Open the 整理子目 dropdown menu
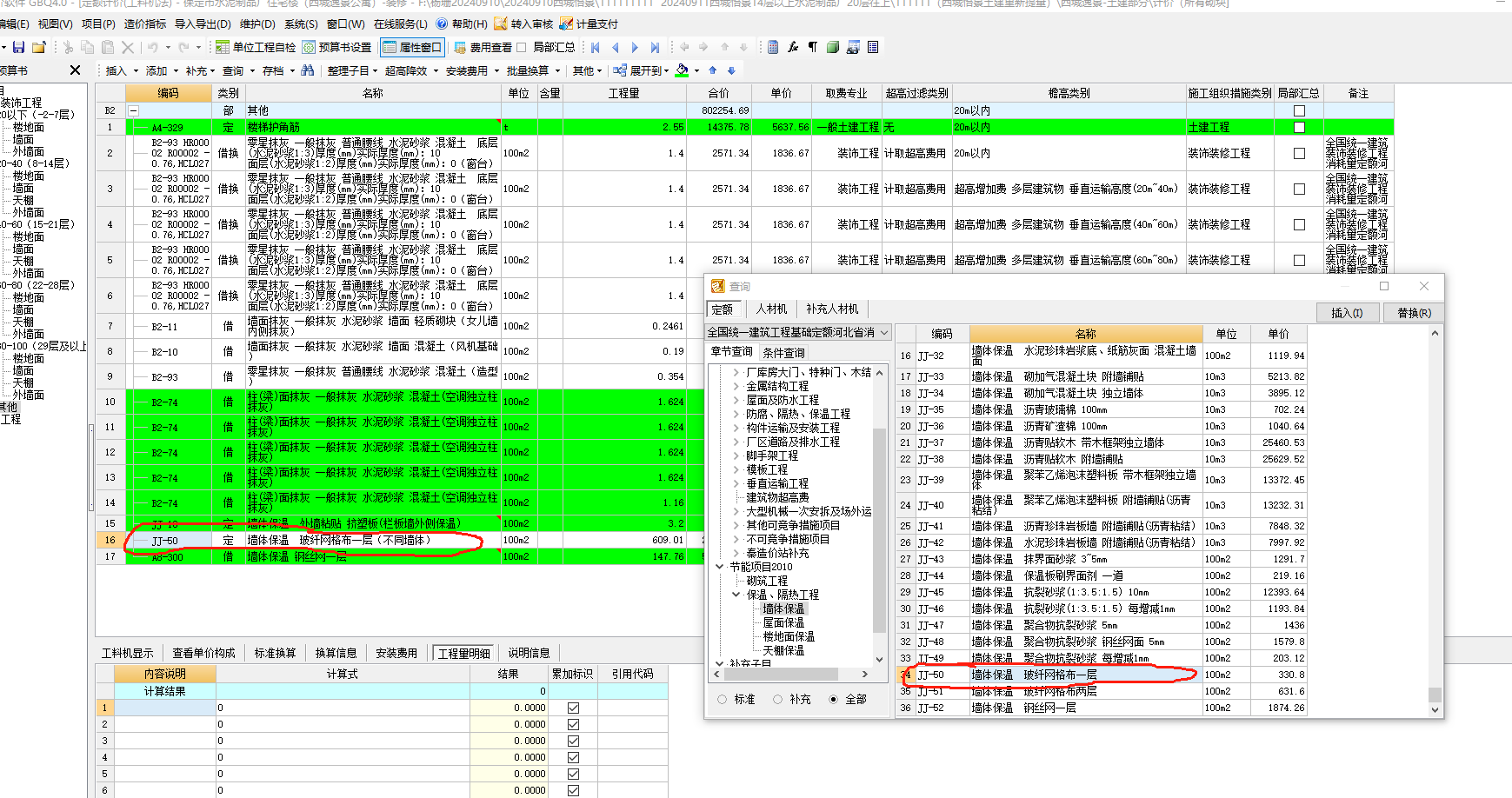The height and width of the screenshot is (798, 1512). (352, 70)
